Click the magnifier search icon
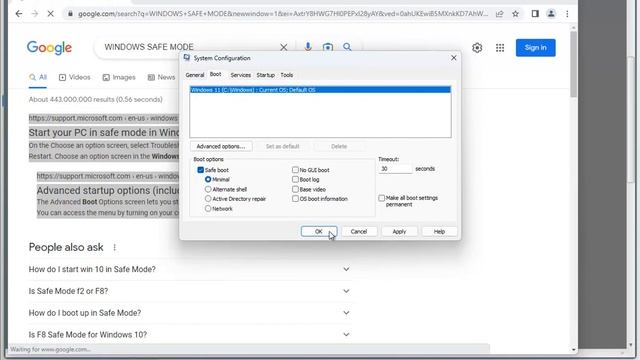640x360 pixels. tap(347, 47)
